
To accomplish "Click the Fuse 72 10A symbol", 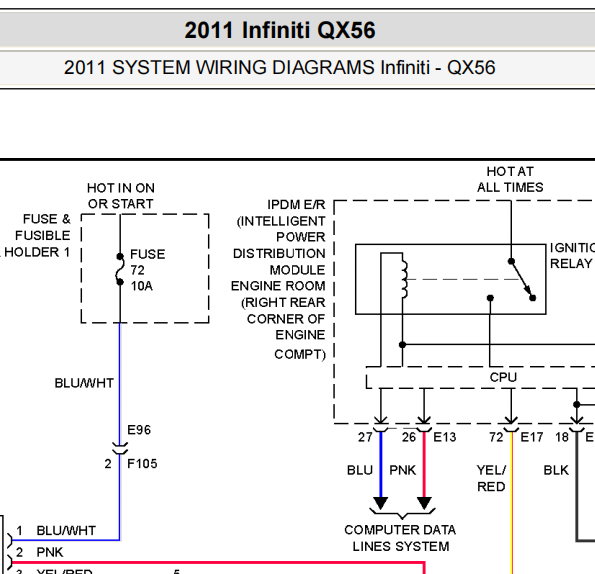I will [x=120, y=269].
